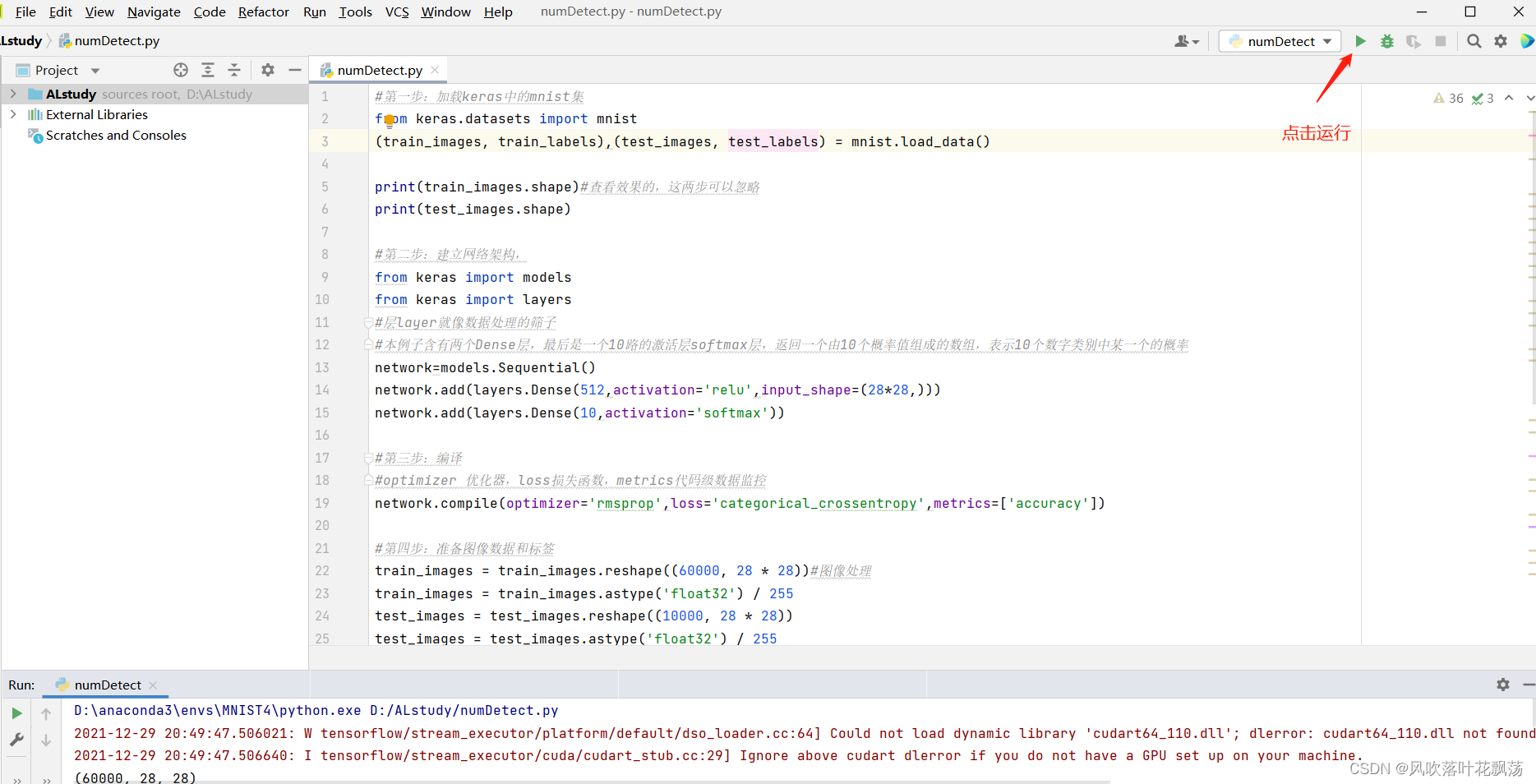The image size is (1536, 784).
Task: Hide the Run tool window
Action: click(1529, 685)
